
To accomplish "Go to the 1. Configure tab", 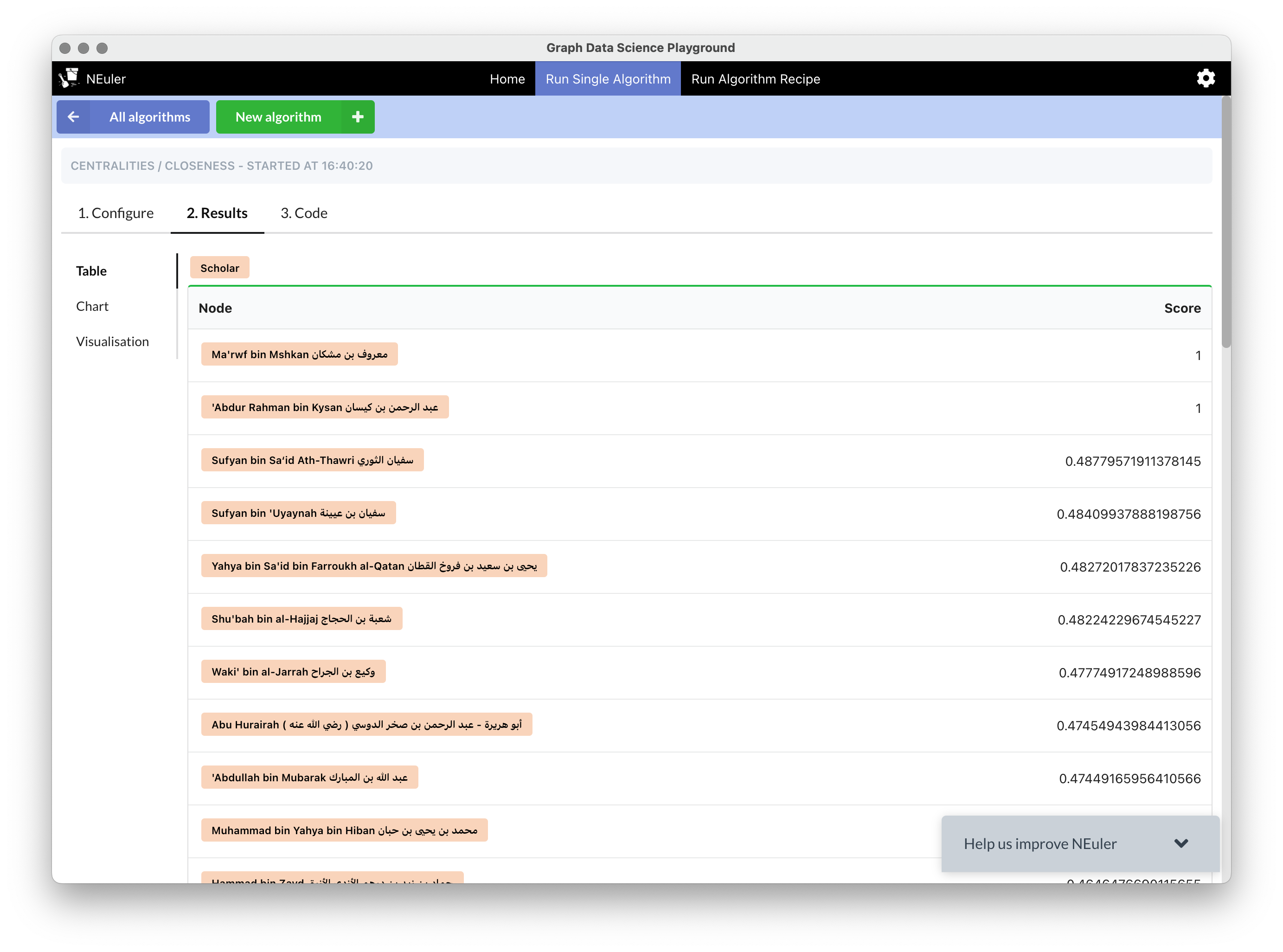I will pos(116,213).
